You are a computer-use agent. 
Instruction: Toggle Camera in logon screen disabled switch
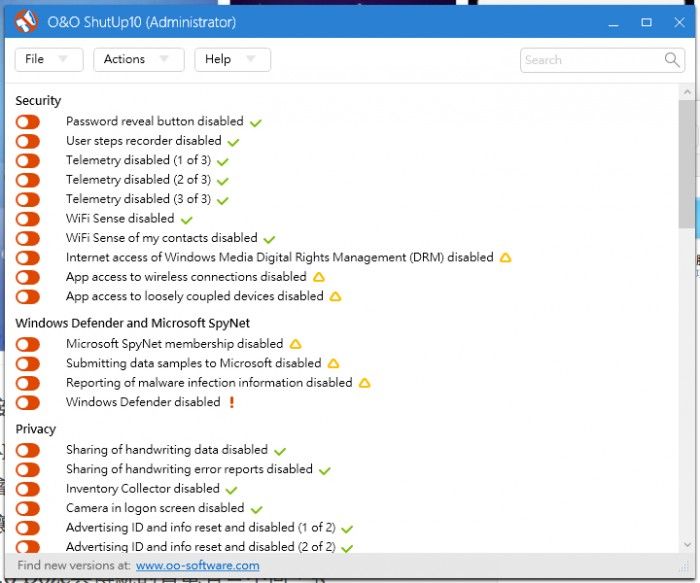click(28, 508)
